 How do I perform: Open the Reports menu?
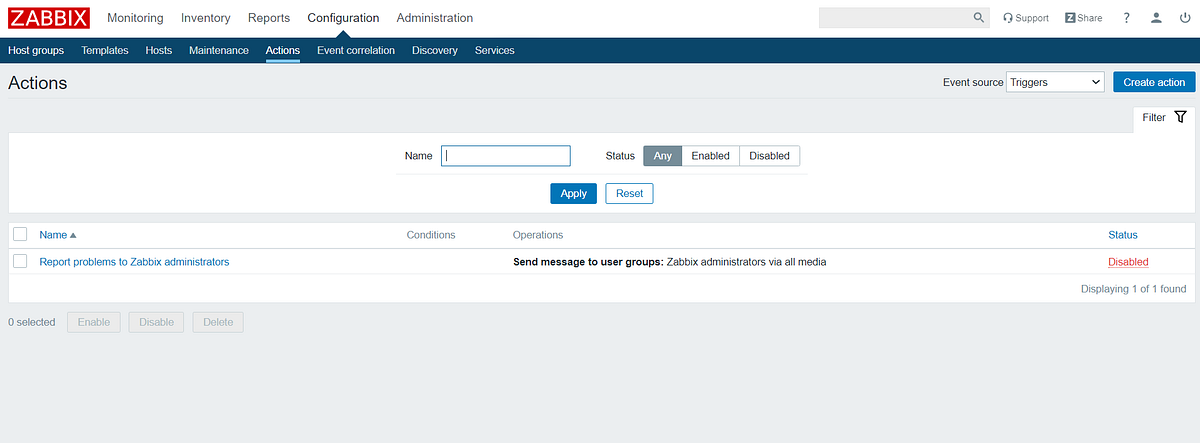pyautogui.click(x=269, y=18)
